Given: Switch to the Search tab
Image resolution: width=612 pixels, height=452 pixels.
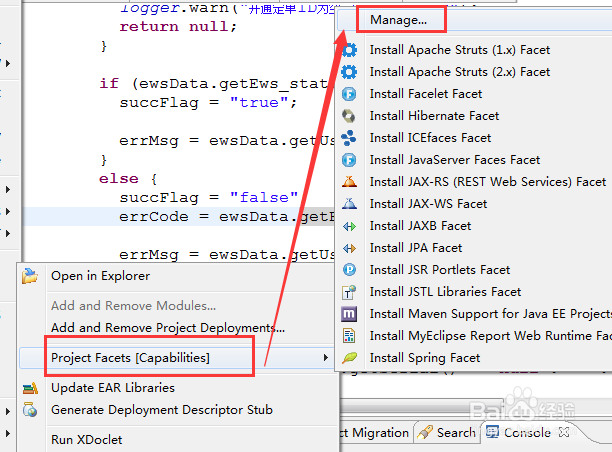Looking at the screenshot, I should (447, 432).
